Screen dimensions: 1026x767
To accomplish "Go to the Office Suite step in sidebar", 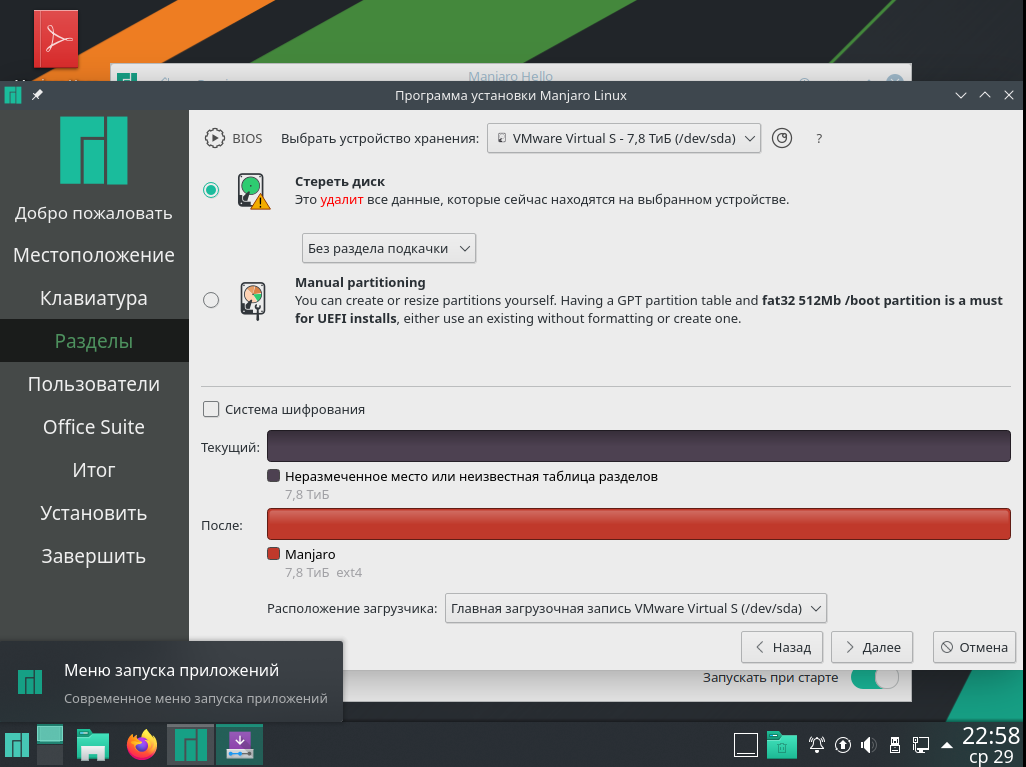I will [94, 427].
